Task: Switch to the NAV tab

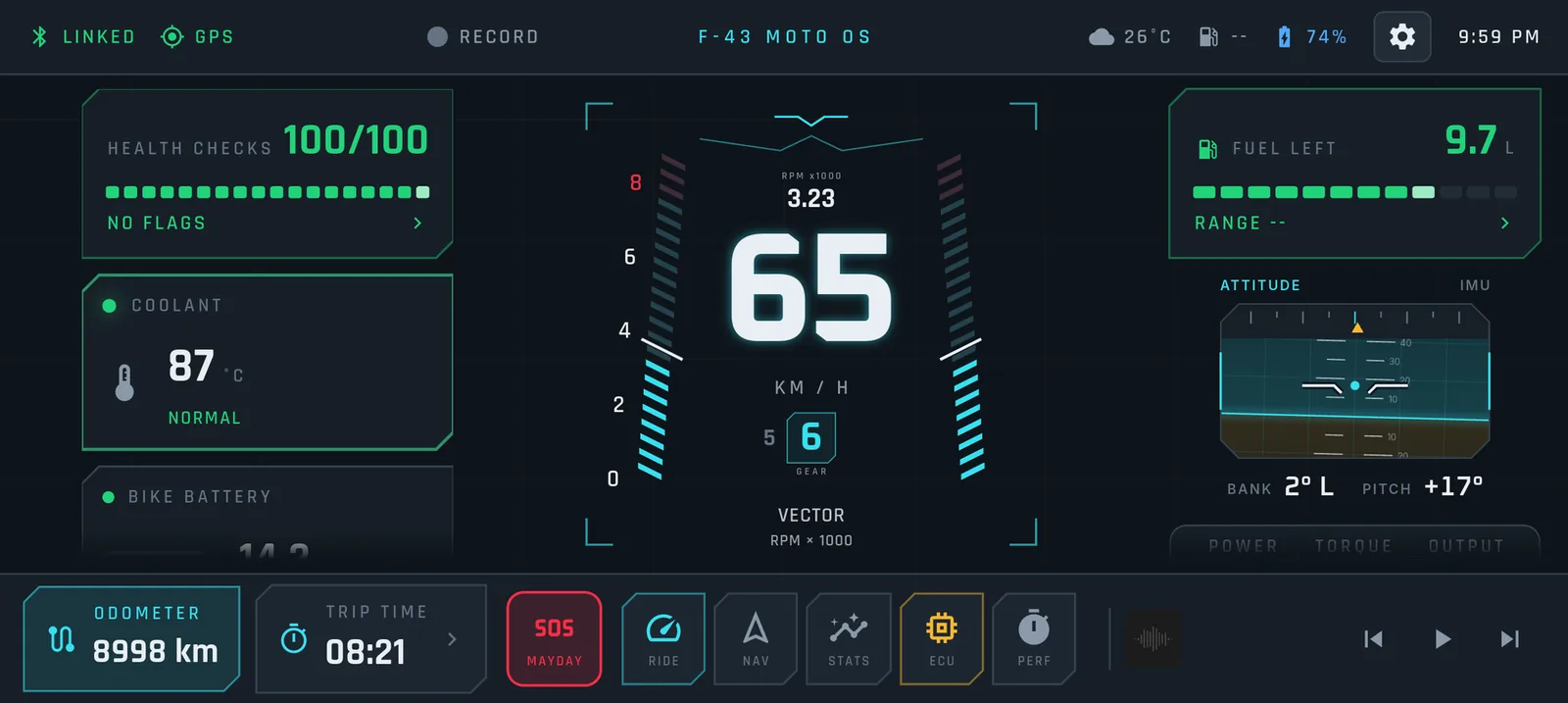Action: pos(756,639)
